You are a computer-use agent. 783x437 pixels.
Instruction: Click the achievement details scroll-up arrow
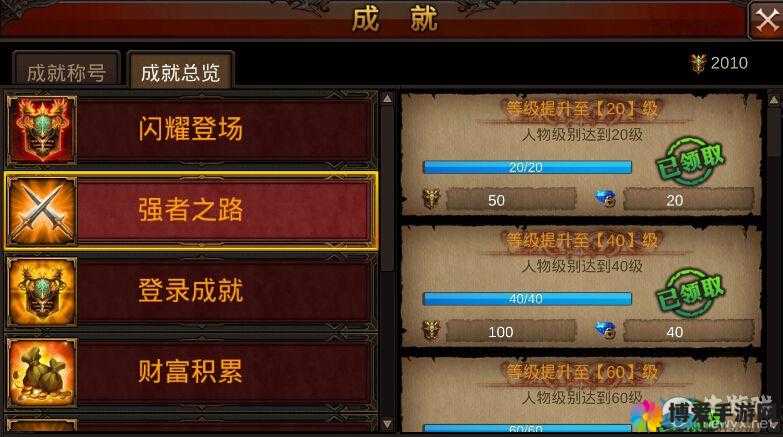(774, 99)
